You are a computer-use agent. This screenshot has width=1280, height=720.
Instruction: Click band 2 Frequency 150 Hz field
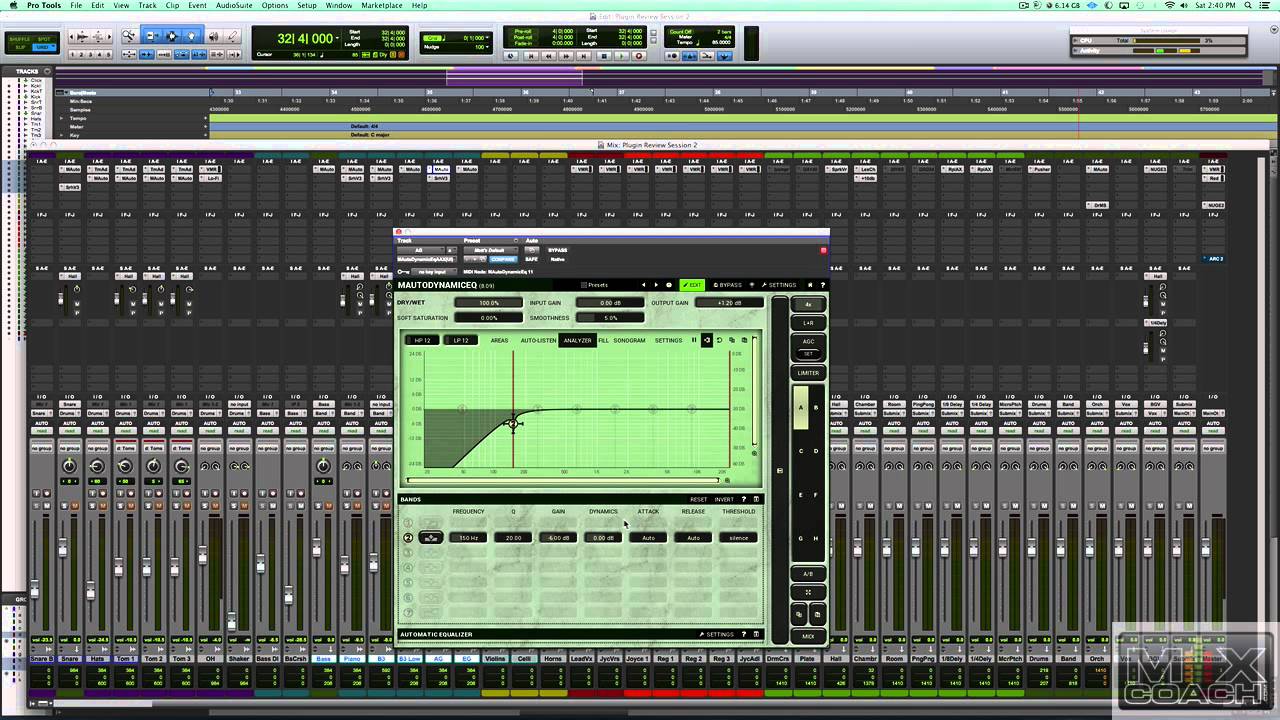coord(468,538)
